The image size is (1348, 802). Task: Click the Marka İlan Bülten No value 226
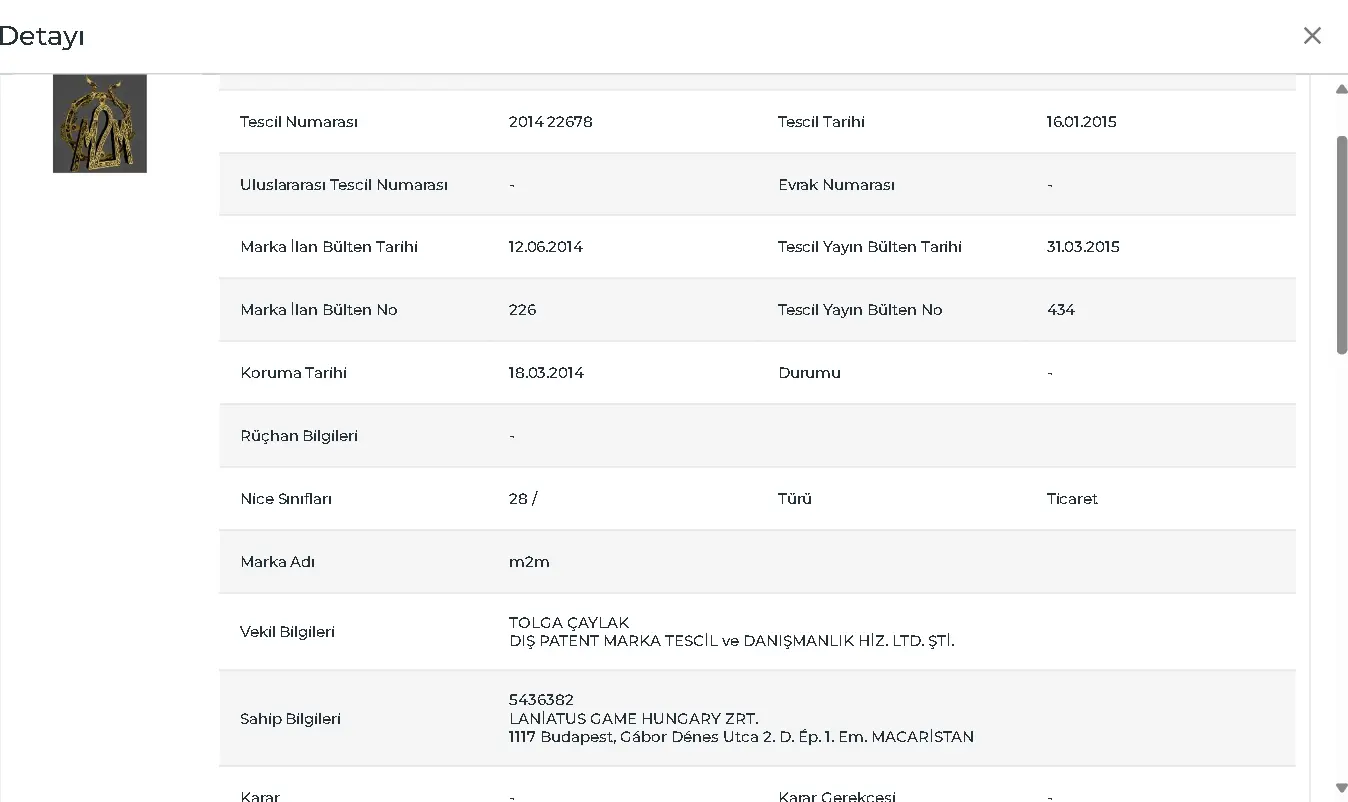click(x=522, y=310)
